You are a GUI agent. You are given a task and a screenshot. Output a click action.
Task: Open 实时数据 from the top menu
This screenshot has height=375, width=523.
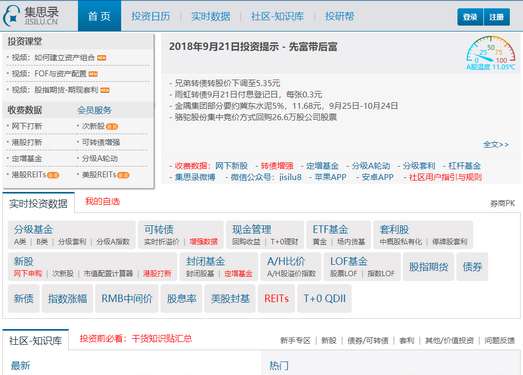pos(211,16)
